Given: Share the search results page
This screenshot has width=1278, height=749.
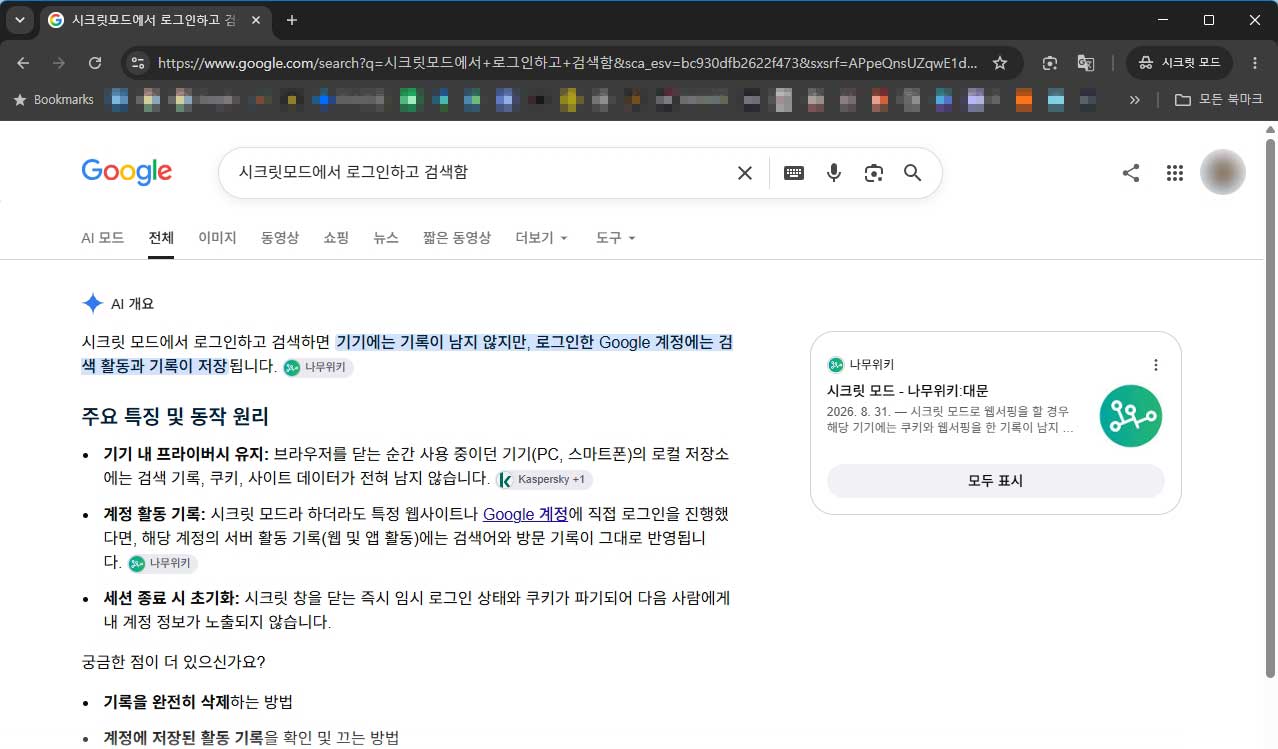Looking at the screenshot, I should pos(1131,173).
